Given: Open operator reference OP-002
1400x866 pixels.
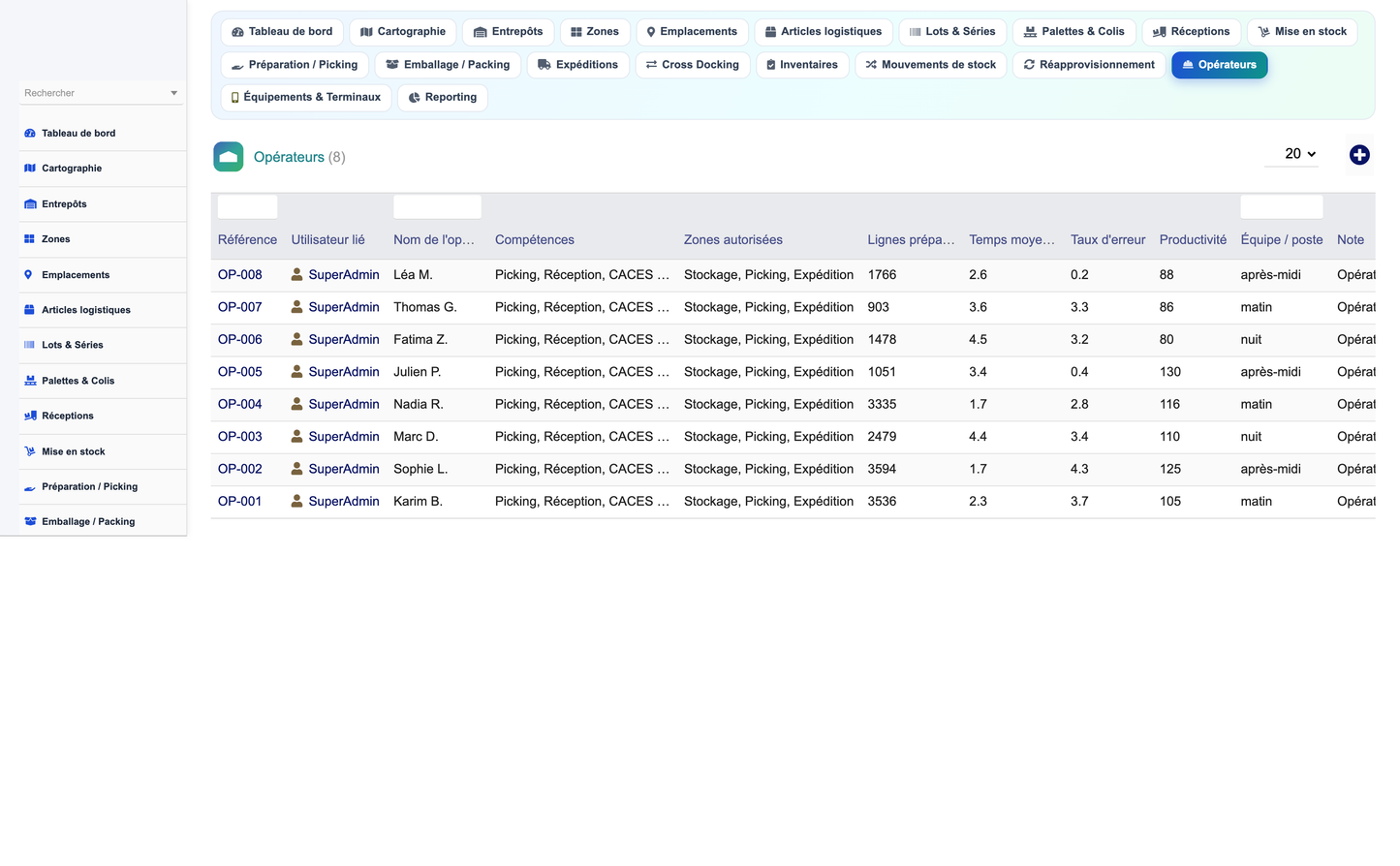Looking at the screenshot, I should coord(240,469).
